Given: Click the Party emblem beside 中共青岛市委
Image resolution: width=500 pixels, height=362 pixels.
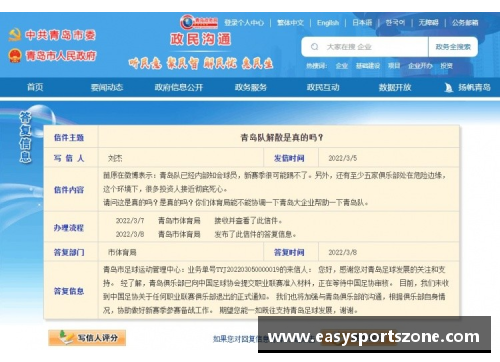Looking at the screenshot, I should (15, 35).
